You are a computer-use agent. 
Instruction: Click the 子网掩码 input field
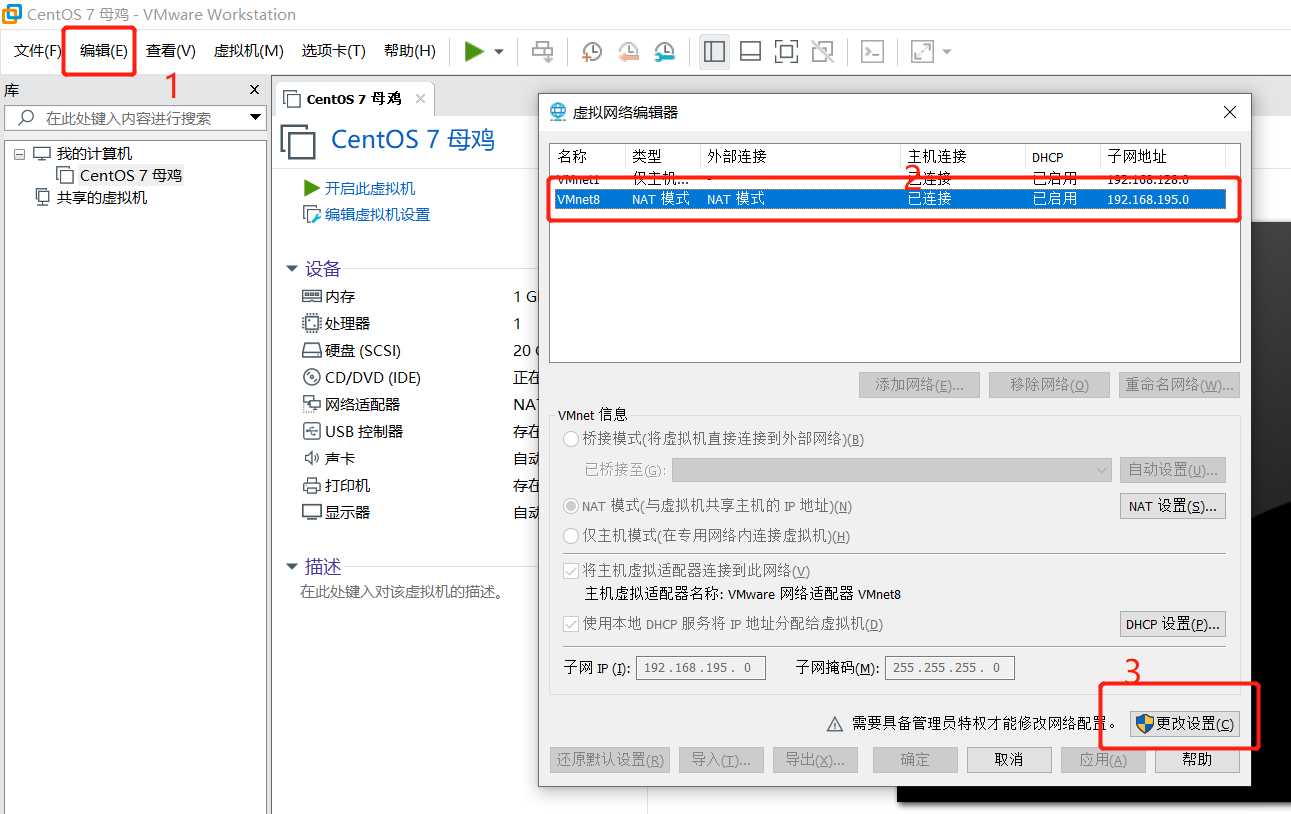click(950, 668)
